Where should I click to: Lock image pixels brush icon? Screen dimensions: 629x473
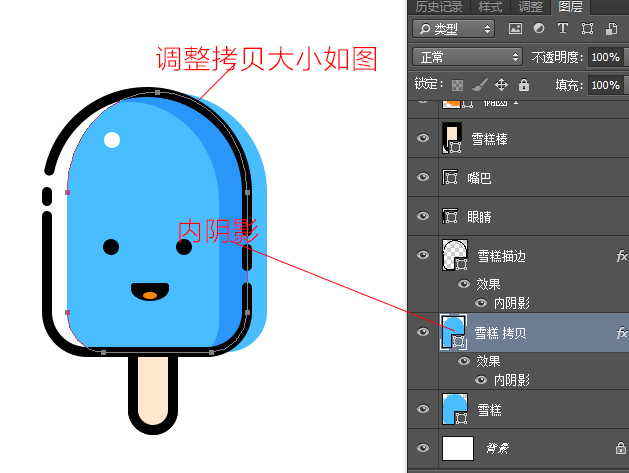[x=479, y=85]
